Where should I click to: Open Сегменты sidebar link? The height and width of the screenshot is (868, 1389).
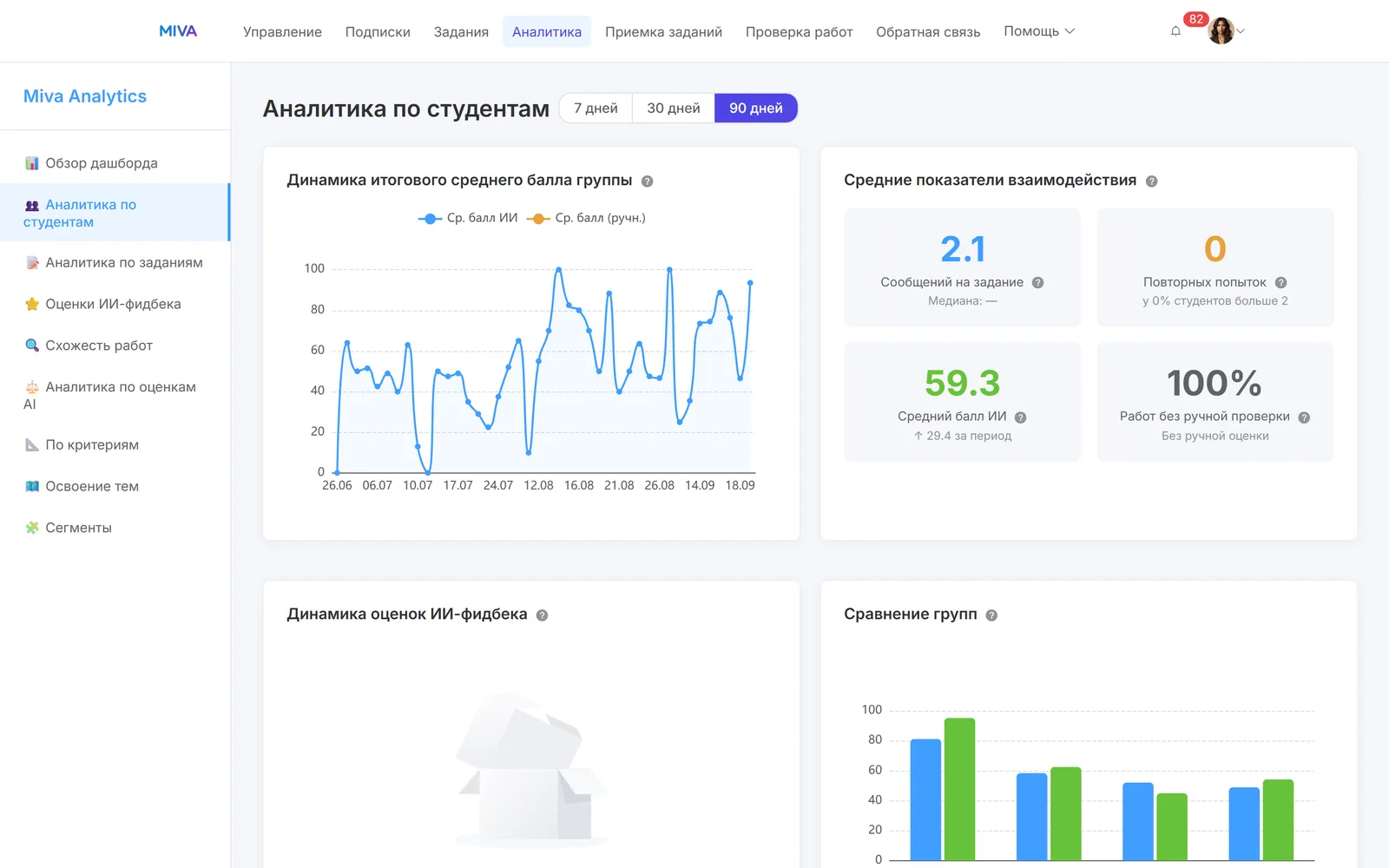click(115, 528)
